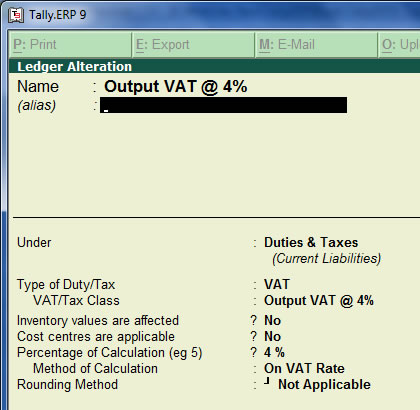
Task: Change the Under group Duties & Taxes
Action: pos(311,242)
